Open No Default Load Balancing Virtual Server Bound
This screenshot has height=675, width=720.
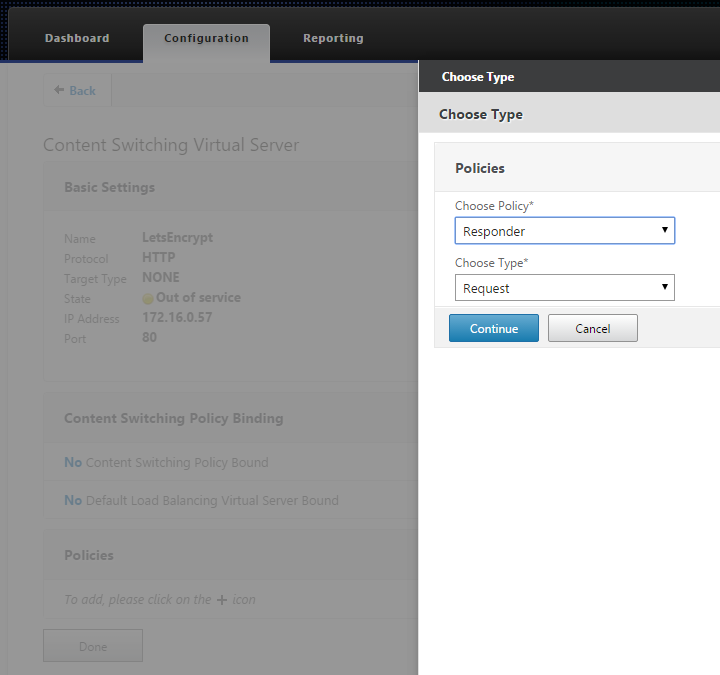pyautogui.click(x=201, y=500)
